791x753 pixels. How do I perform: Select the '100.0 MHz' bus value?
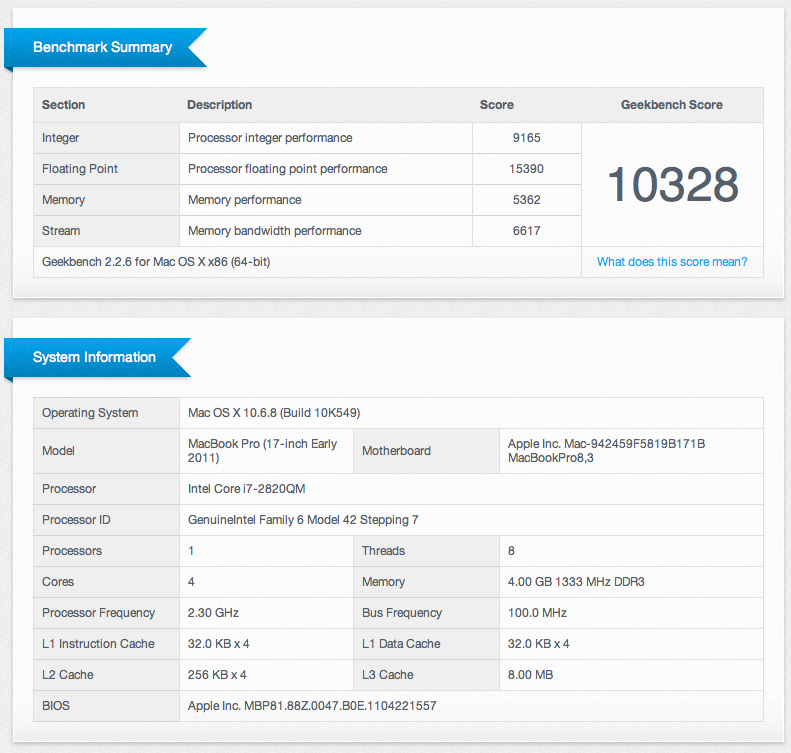tap(537, 613)
